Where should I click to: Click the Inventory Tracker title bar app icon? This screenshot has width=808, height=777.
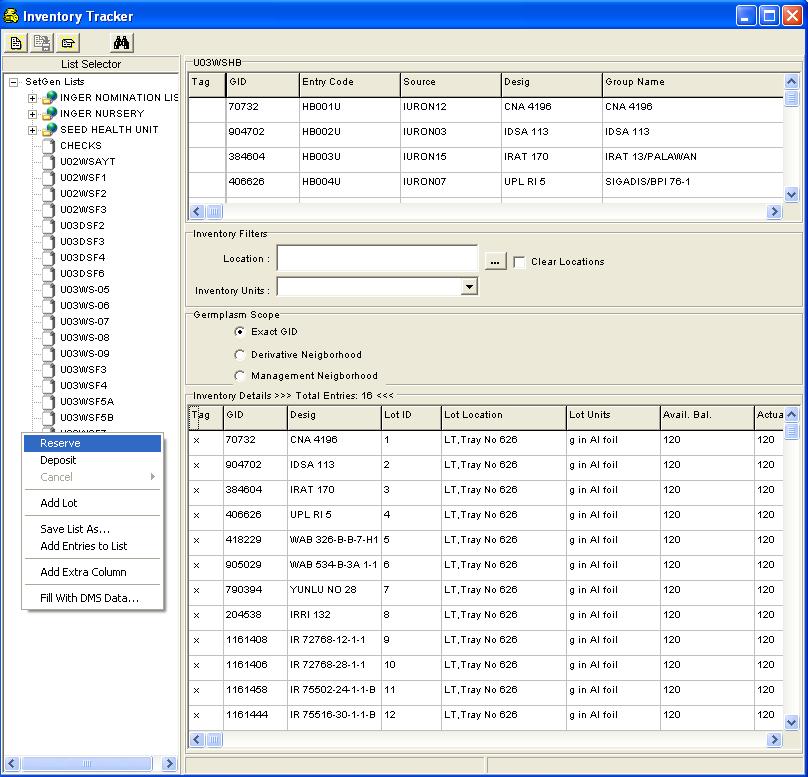click(x=11, y=16)
